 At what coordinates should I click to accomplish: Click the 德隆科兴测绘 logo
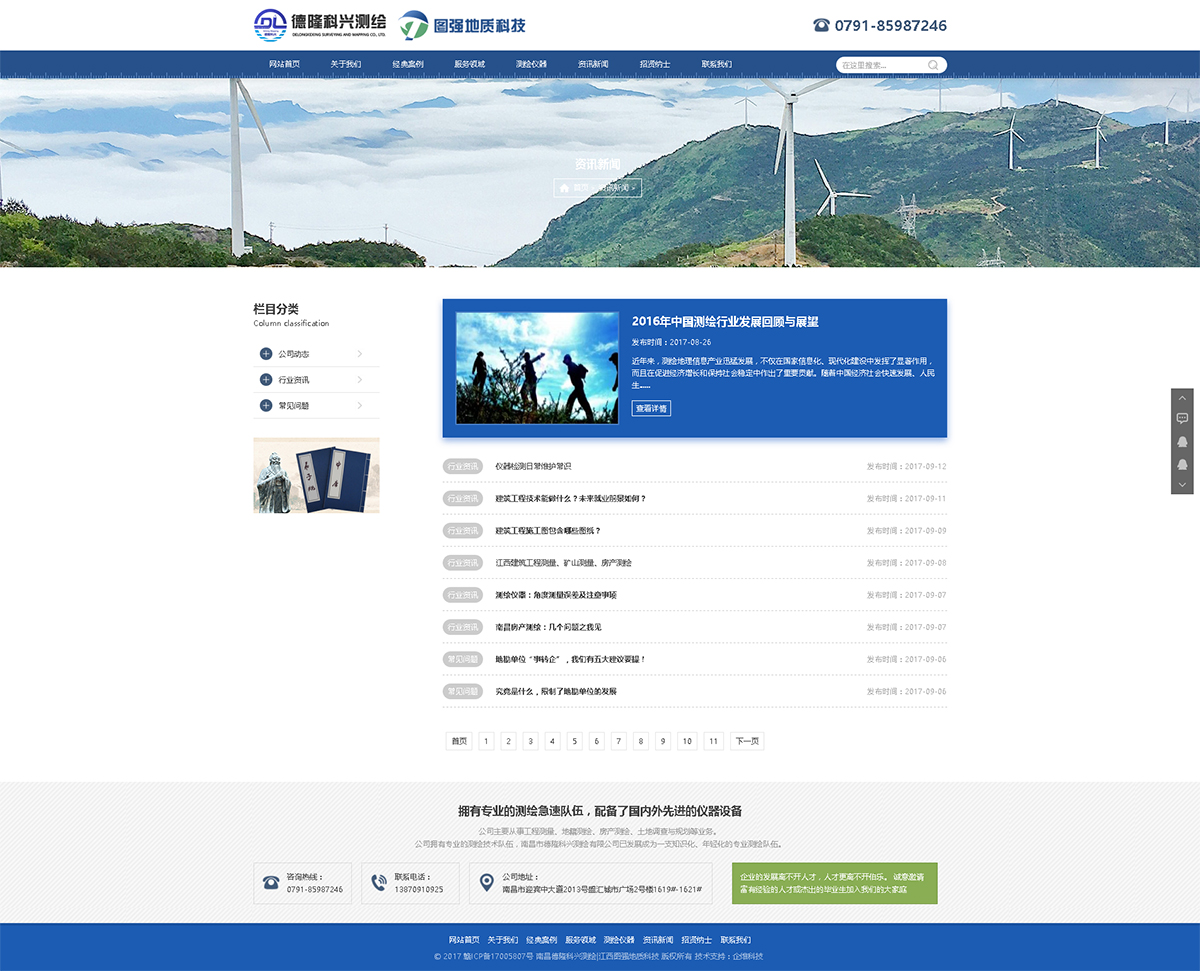(x=320, y=24)
